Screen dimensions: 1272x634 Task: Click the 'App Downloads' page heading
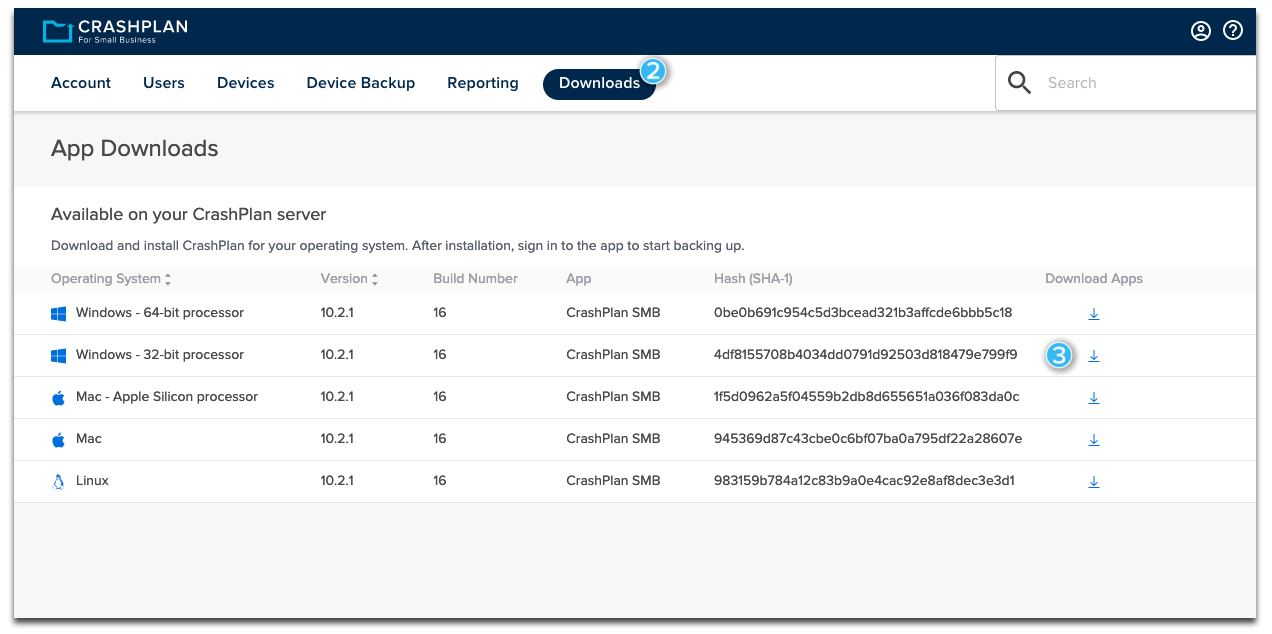(134, 149)
